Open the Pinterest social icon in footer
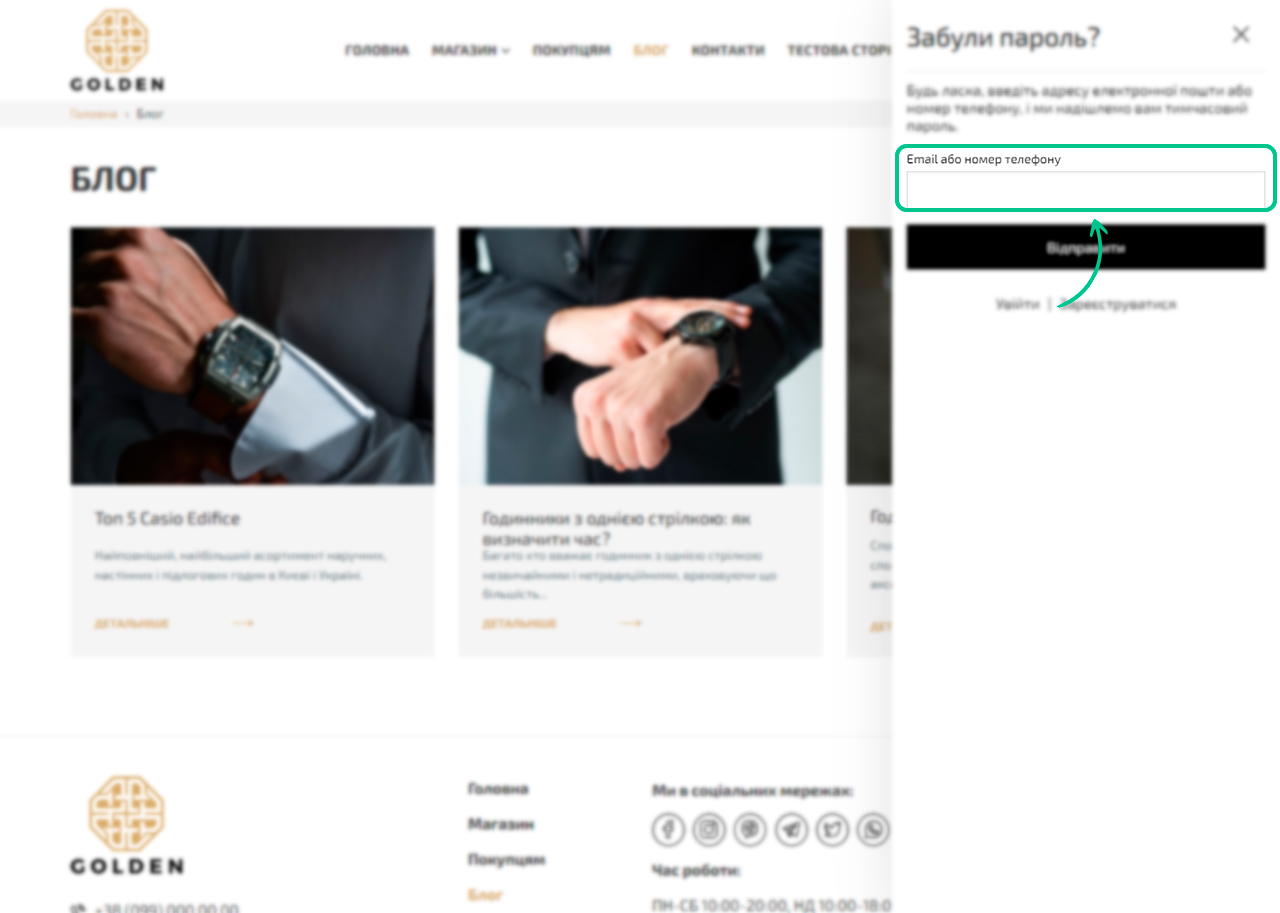The width and height of the screenshot is (1280, 913). click(x=750, y=829)
